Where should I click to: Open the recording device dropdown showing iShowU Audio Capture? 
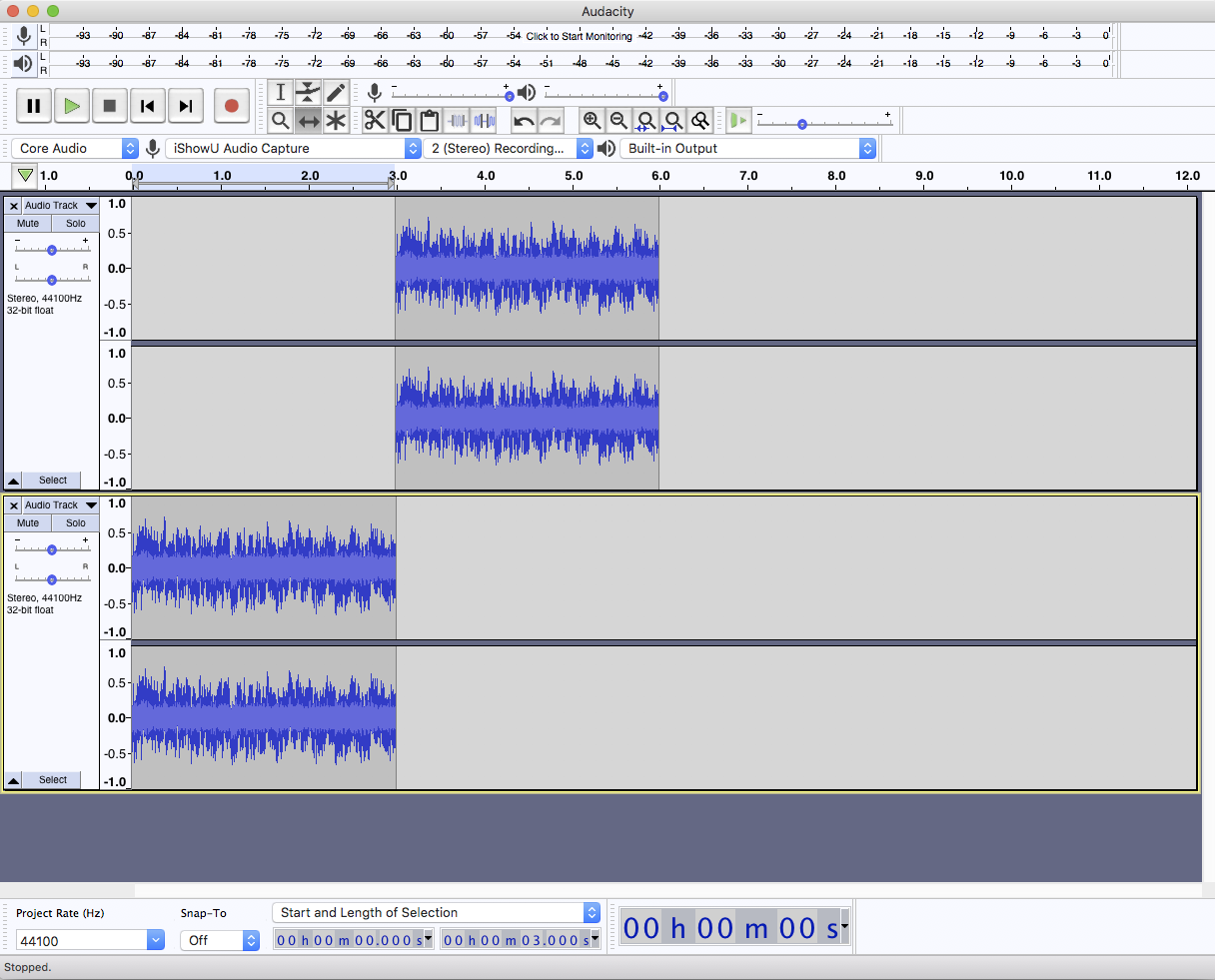[x=293, y=147]
